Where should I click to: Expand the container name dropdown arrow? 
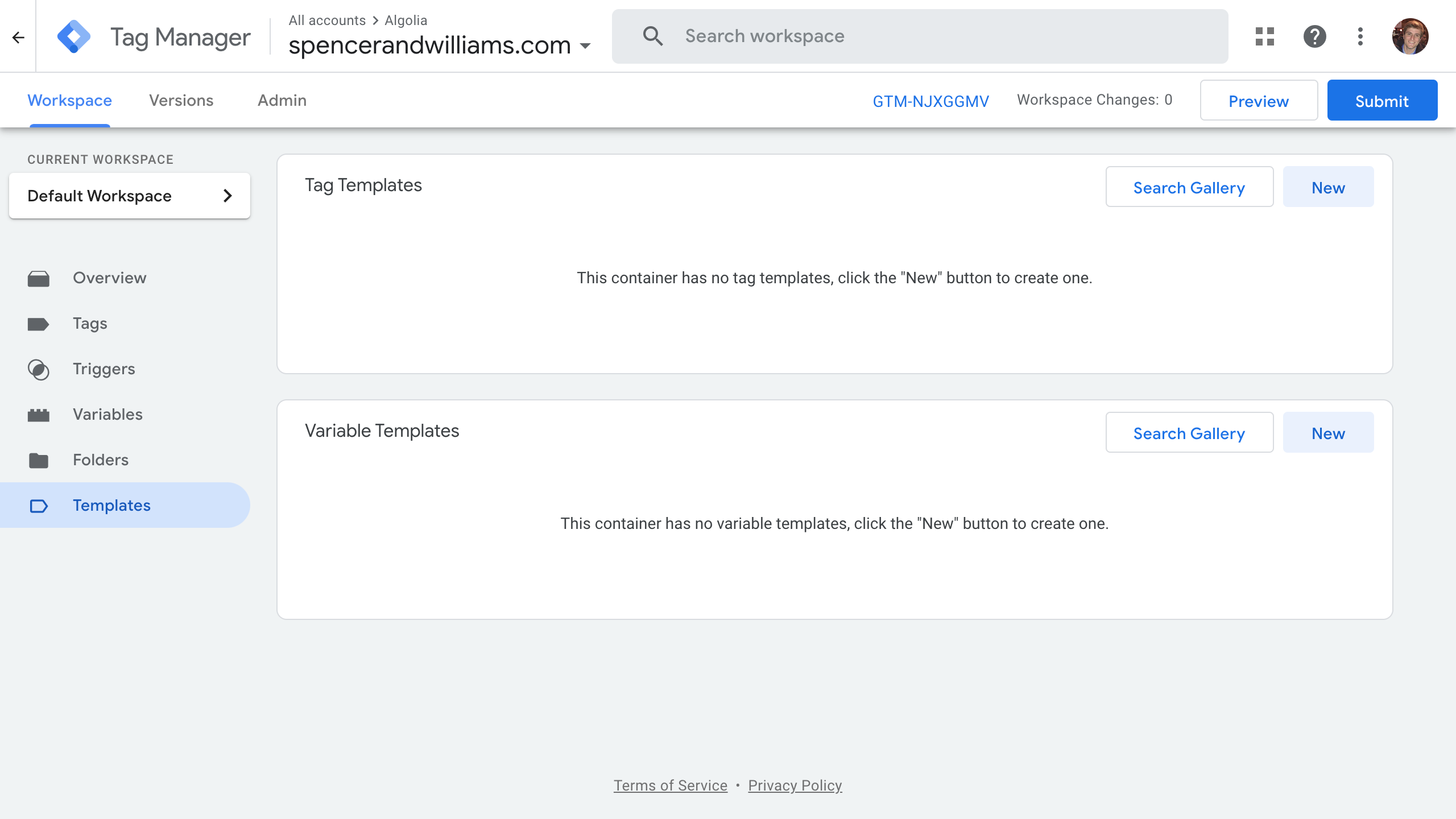pos(586,45)
